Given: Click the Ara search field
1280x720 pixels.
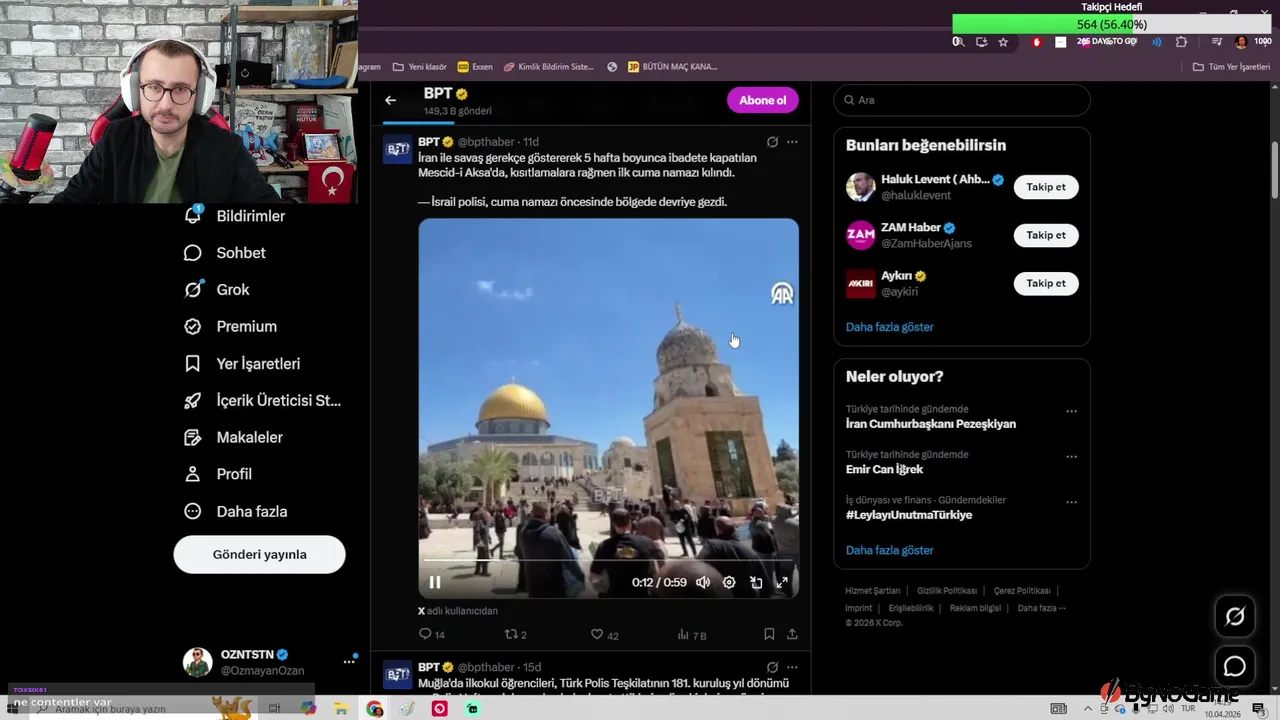Looking at the screenshot, I should click(962, 100).
